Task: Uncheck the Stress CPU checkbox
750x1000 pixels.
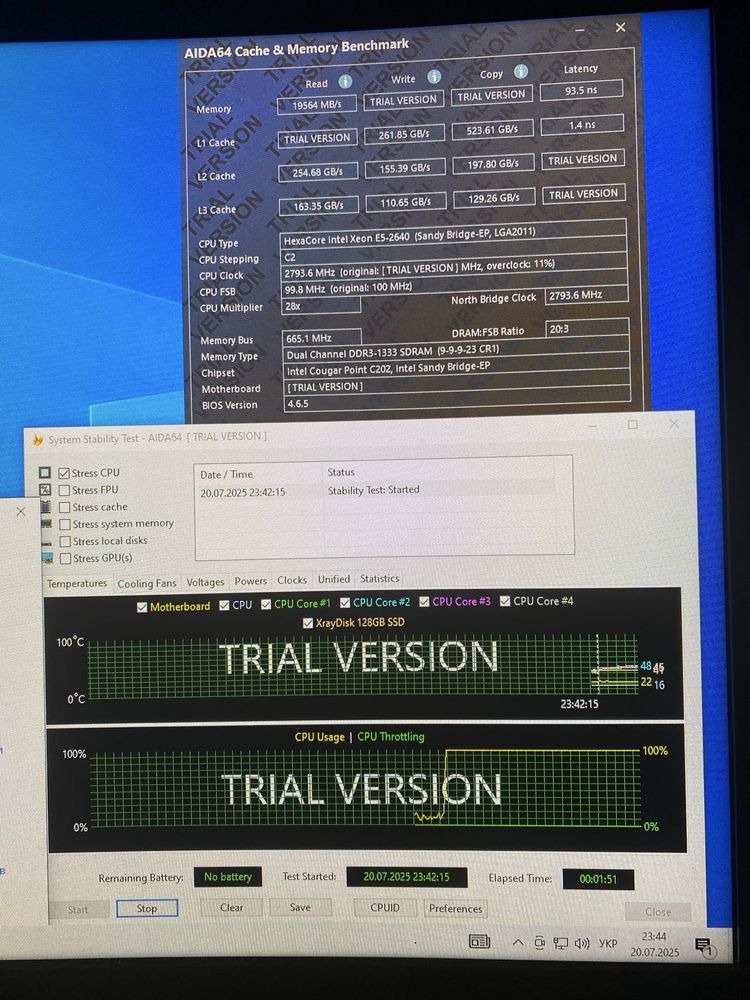Action: pos(64,473)
